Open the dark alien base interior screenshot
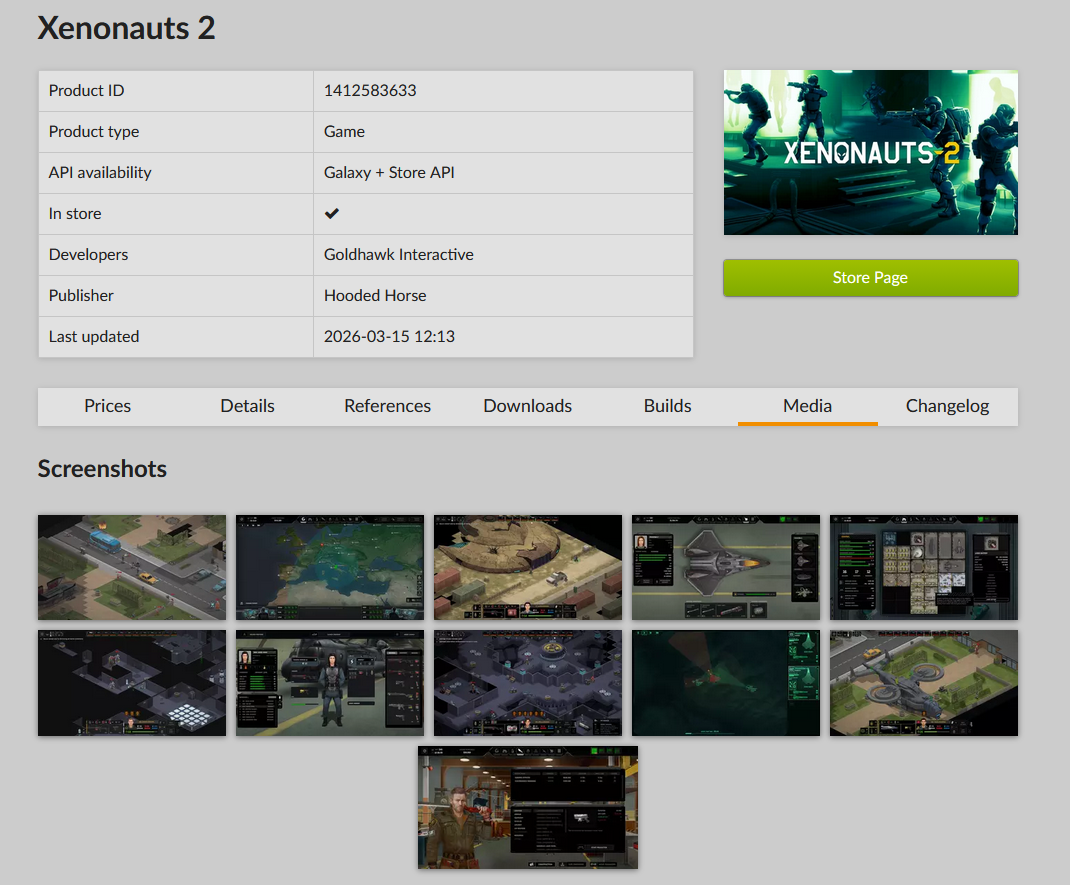This screenshot has height=885, width=1070. [528, 683]
